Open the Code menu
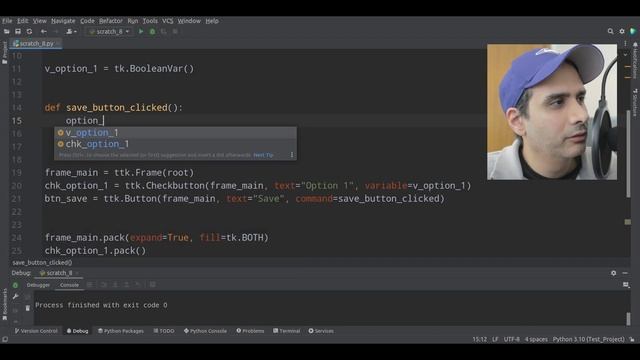 (x=87, y=21)
